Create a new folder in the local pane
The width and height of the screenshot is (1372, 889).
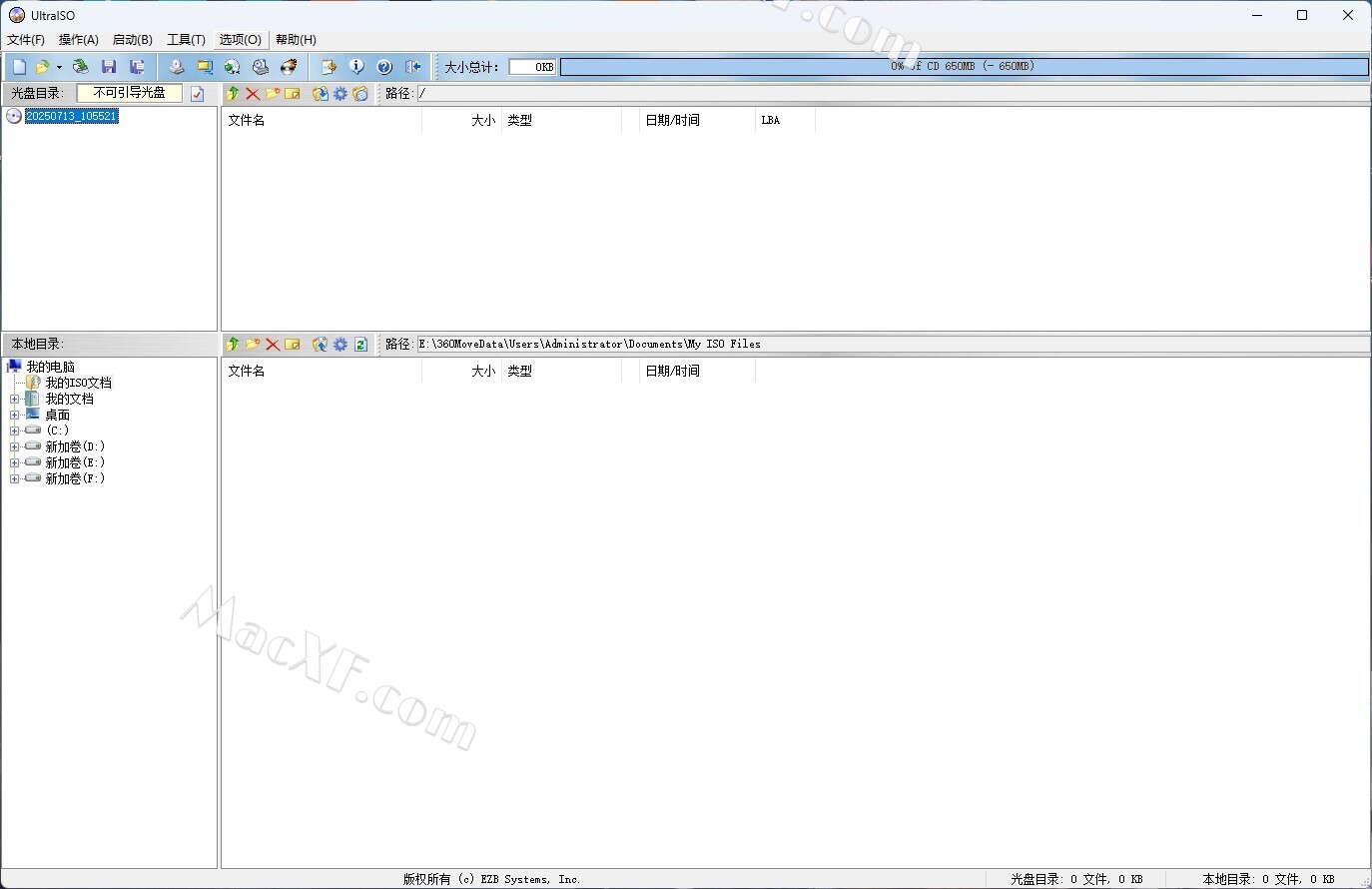pos(253,344)
